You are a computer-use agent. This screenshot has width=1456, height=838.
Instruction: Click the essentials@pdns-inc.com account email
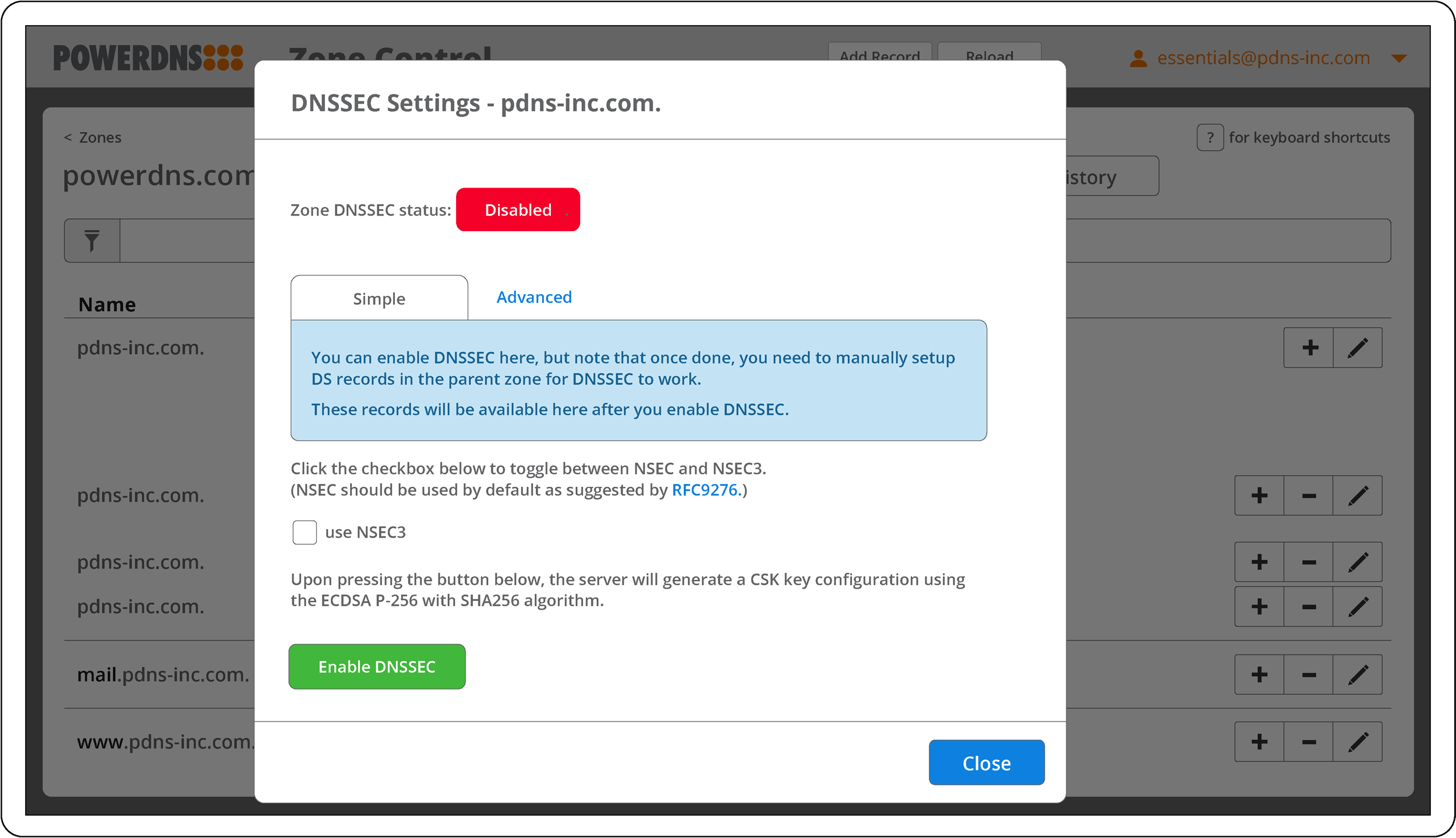click(x=1263, y=58)
